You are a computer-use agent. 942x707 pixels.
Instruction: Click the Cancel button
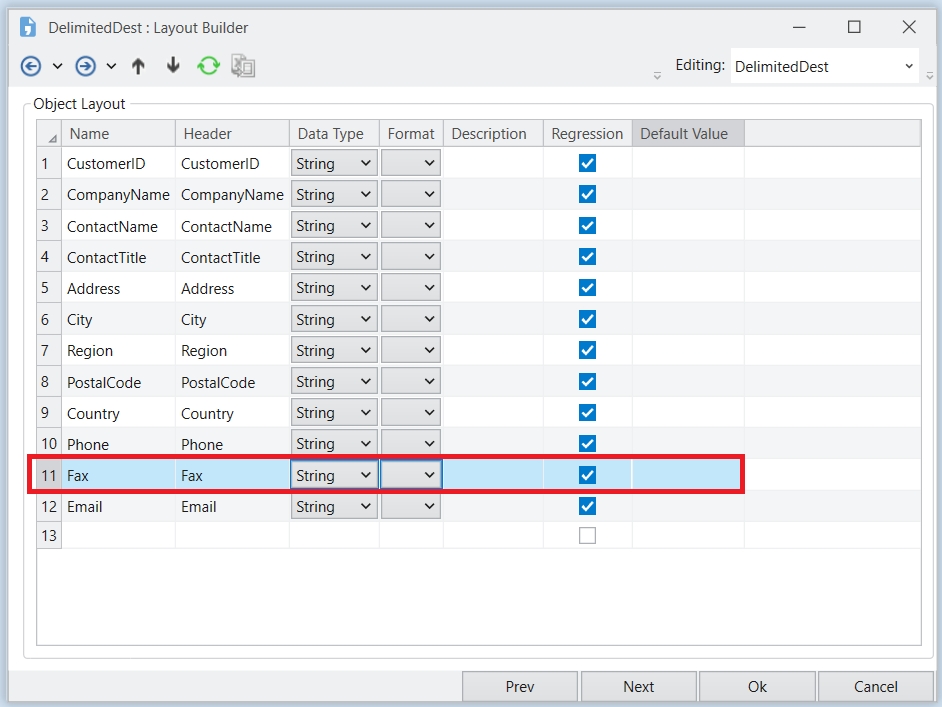click(875, 686)
